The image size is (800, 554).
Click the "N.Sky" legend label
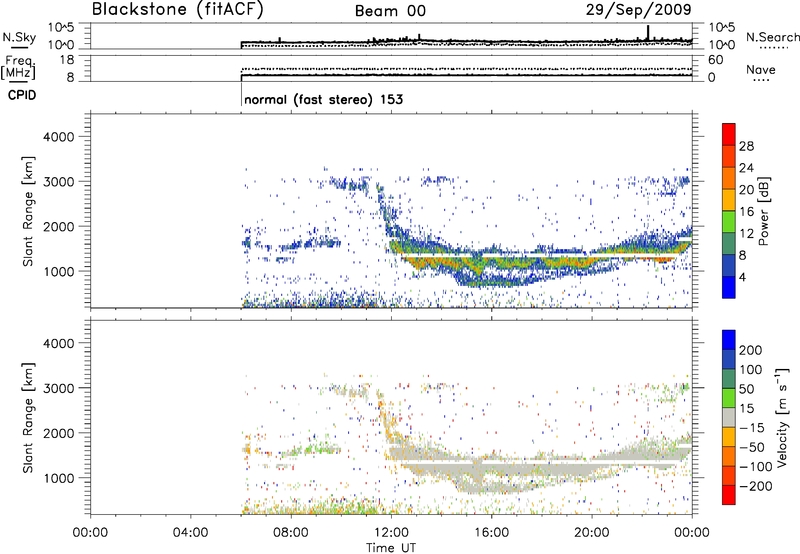tap(19, 37)
